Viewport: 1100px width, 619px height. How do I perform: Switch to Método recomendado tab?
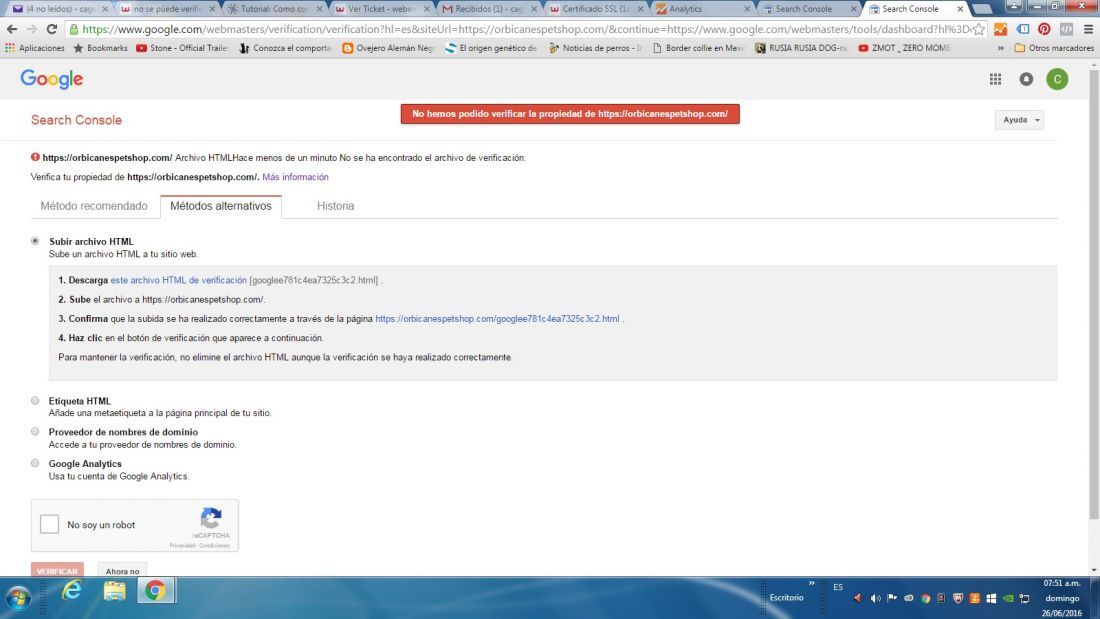coord(94,206)
